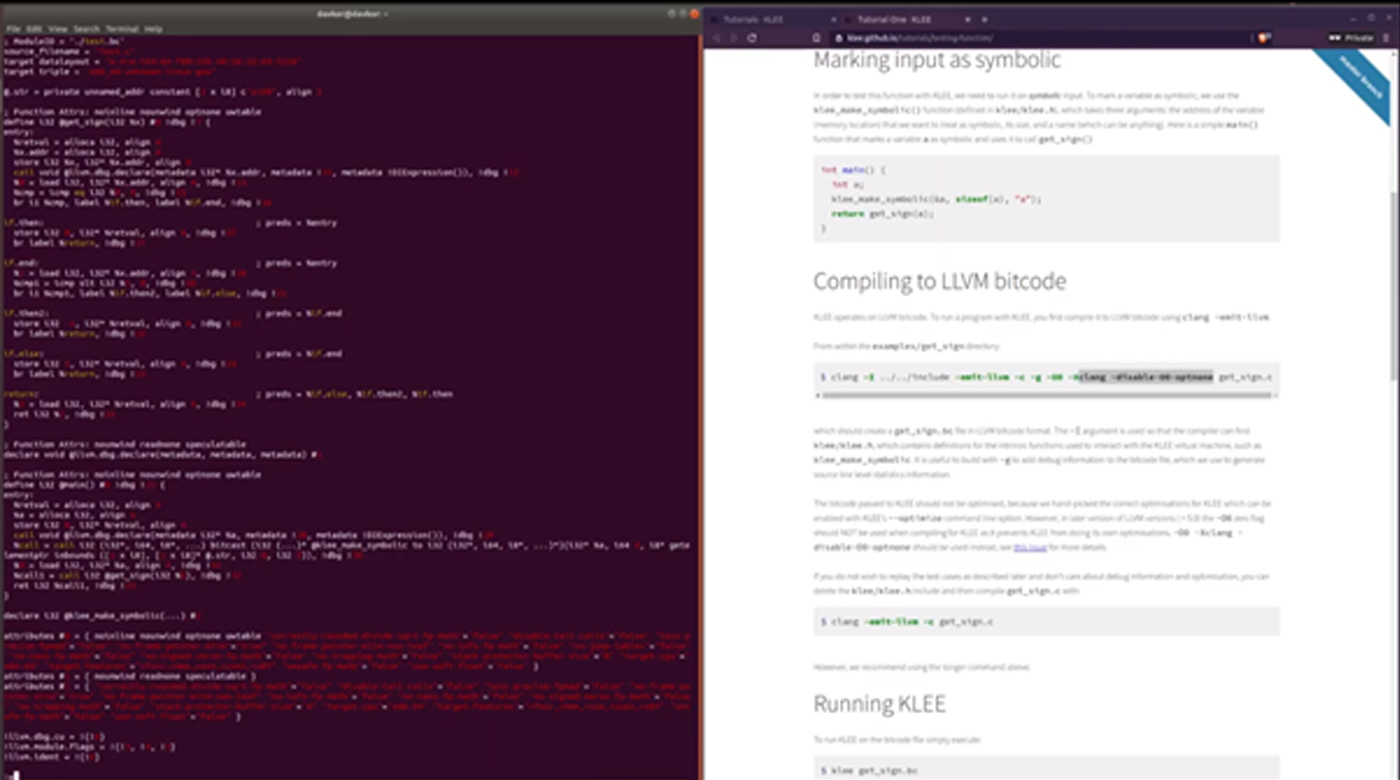1400x780 pixels.
Task: Click the 'klee get_sign.bc' command
Action: [x=875, y=771]
